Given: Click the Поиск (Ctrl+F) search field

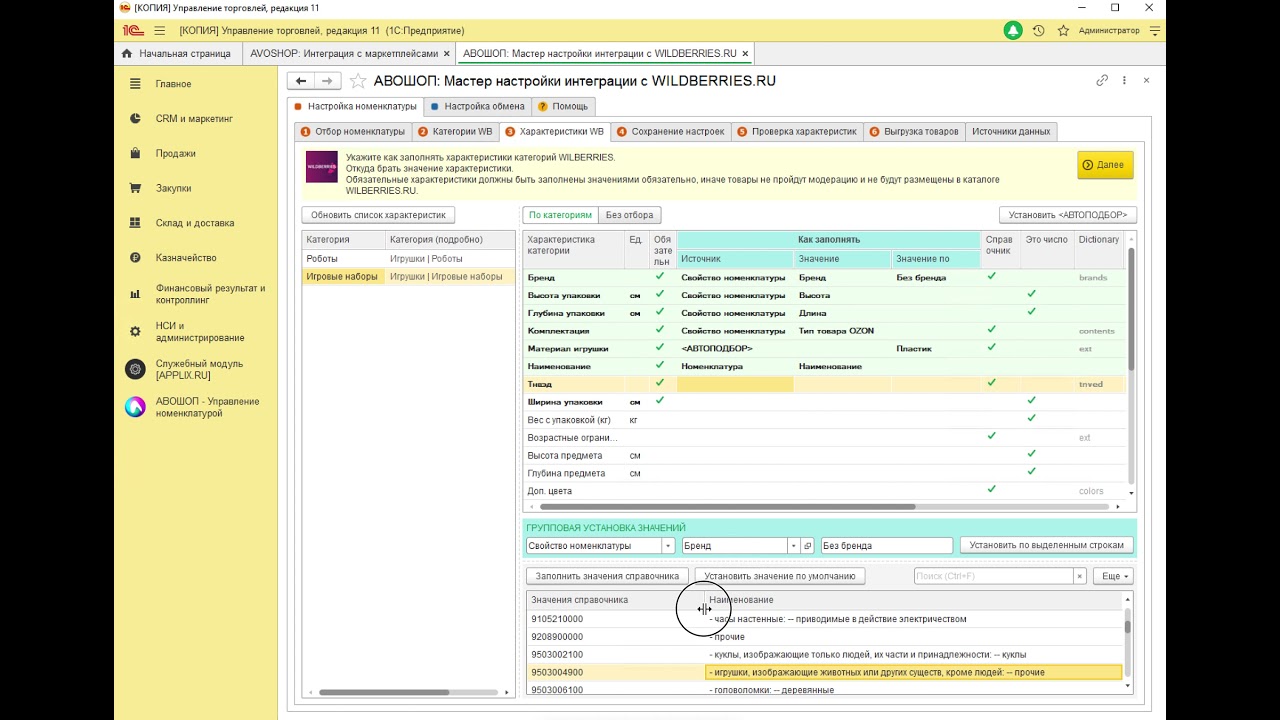Looking at the screenshot, I should click(994, 576).
